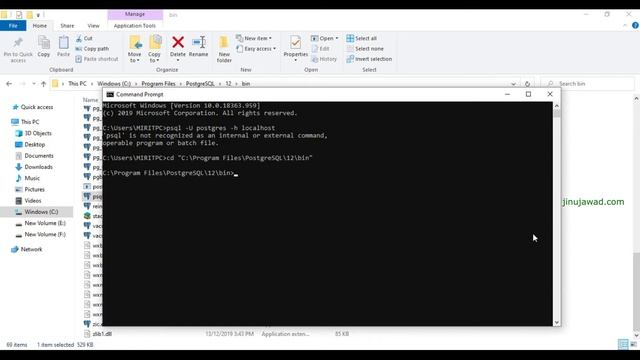
Task: Open the Easy access dropdown
Action: (256, 49)
